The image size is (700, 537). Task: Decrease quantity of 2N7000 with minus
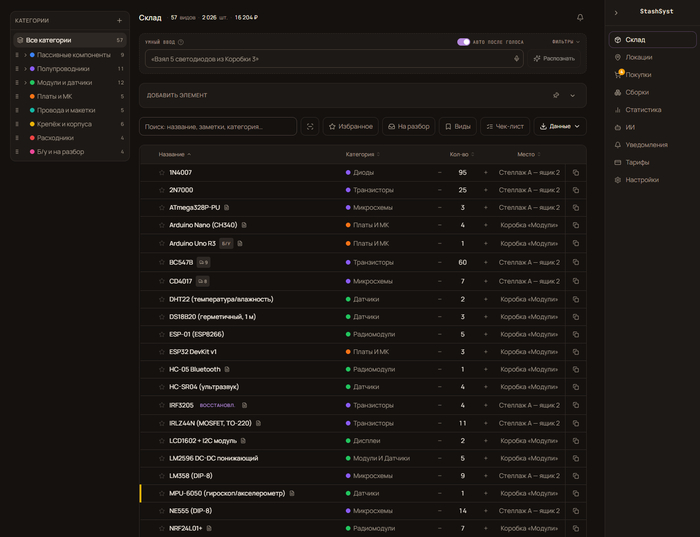440,190
